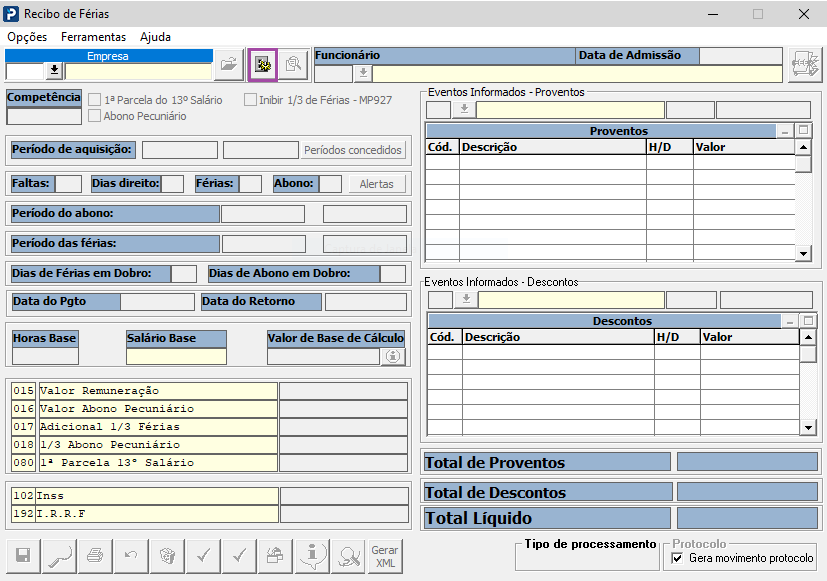Screen dimensions: 827x581
Task: Click the Descontos grid scroll up arrow
Action: 808,337
